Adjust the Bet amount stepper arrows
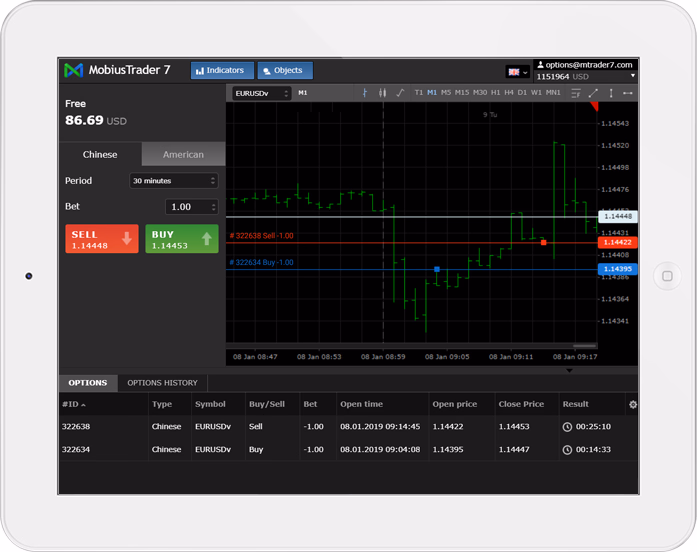The image size is (697, 552). 213,207
